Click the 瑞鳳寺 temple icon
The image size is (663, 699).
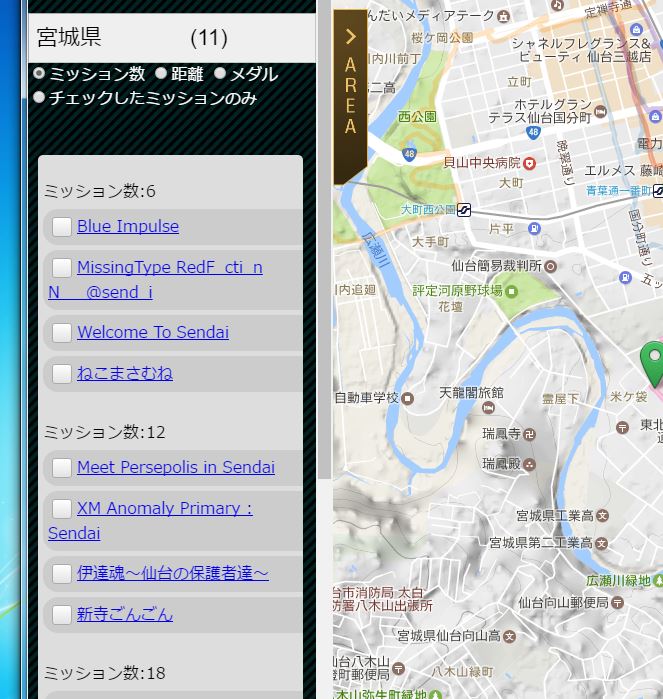pyautogui.click(x=529, y=434)
